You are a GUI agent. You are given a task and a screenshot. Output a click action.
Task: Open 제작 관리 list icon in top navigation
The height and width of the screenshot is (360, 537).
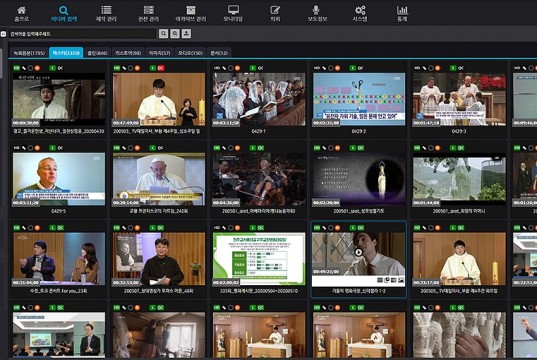pos(106,10)
